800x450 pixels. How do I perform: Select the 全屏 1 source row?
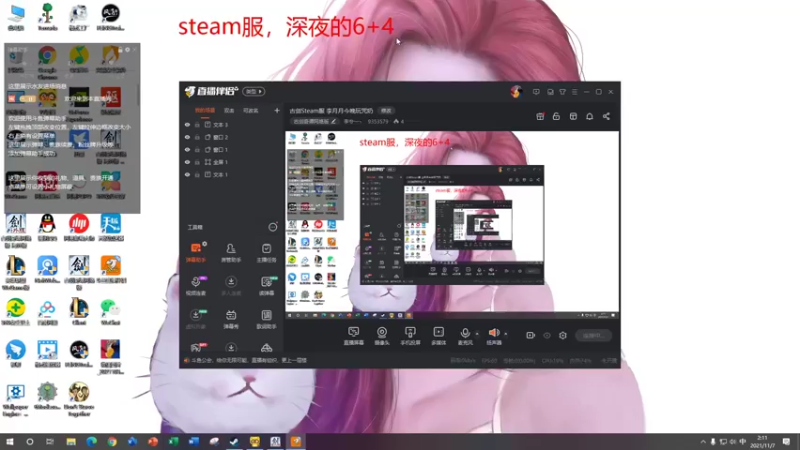(x=232, y=162)
